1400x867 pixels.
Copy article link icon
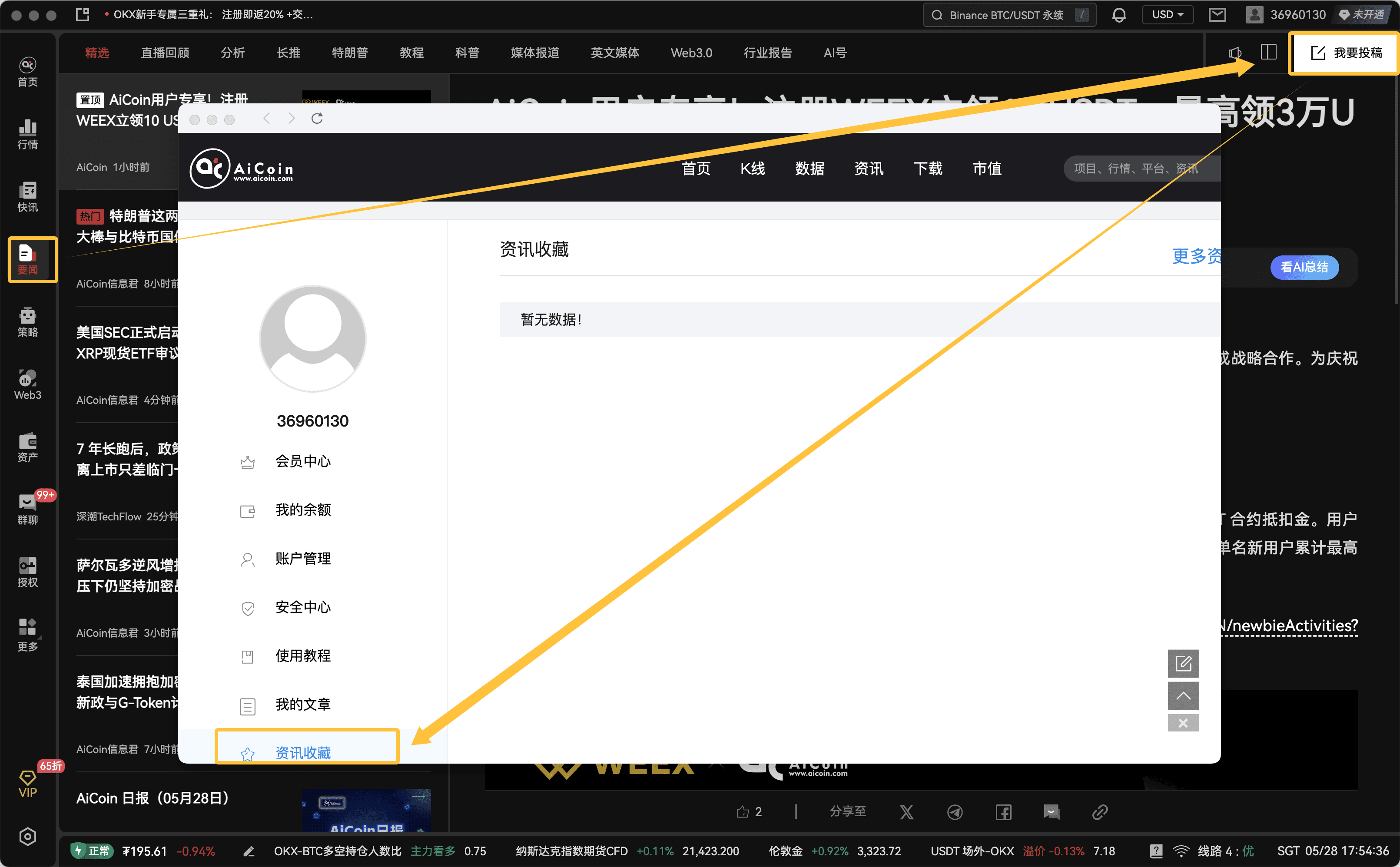pyautogui.click(x=1099, y=811)
